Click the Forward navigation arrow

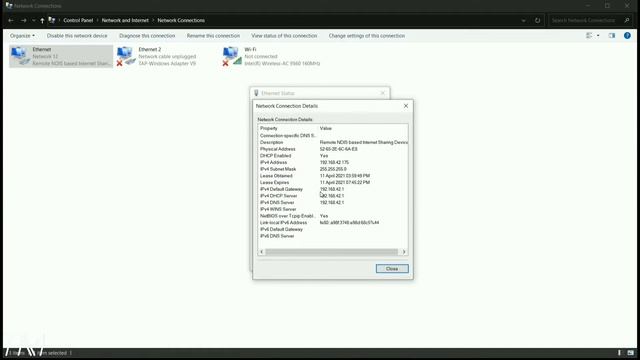[23, 20]
